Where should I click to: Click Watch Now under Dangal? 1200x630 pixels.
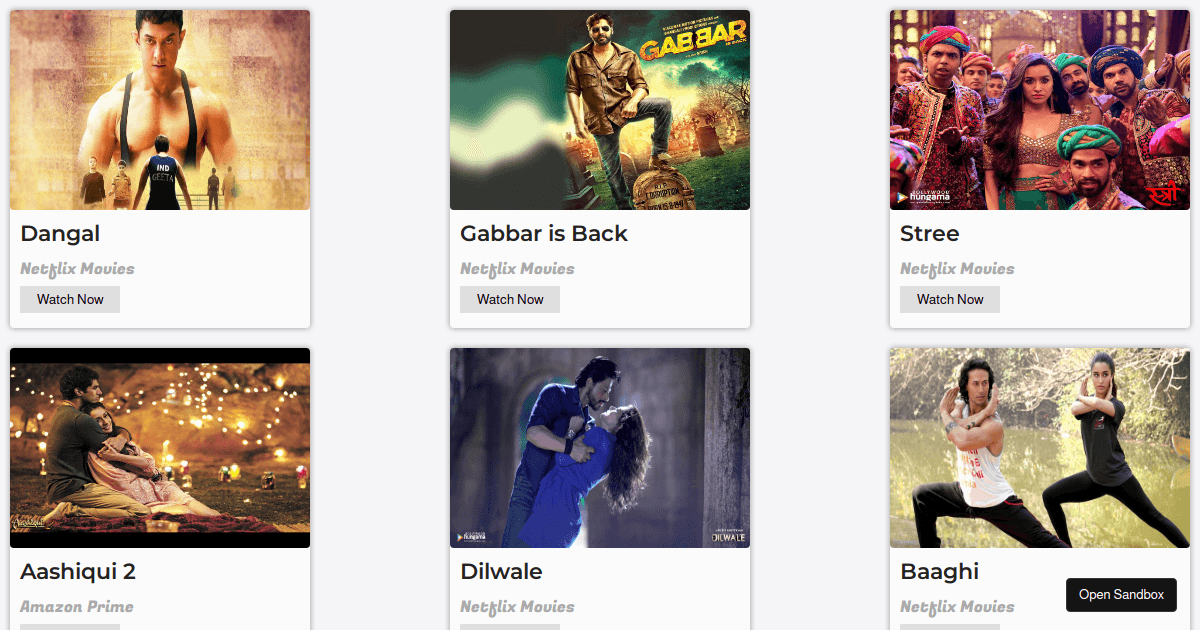tap(70, 299)
